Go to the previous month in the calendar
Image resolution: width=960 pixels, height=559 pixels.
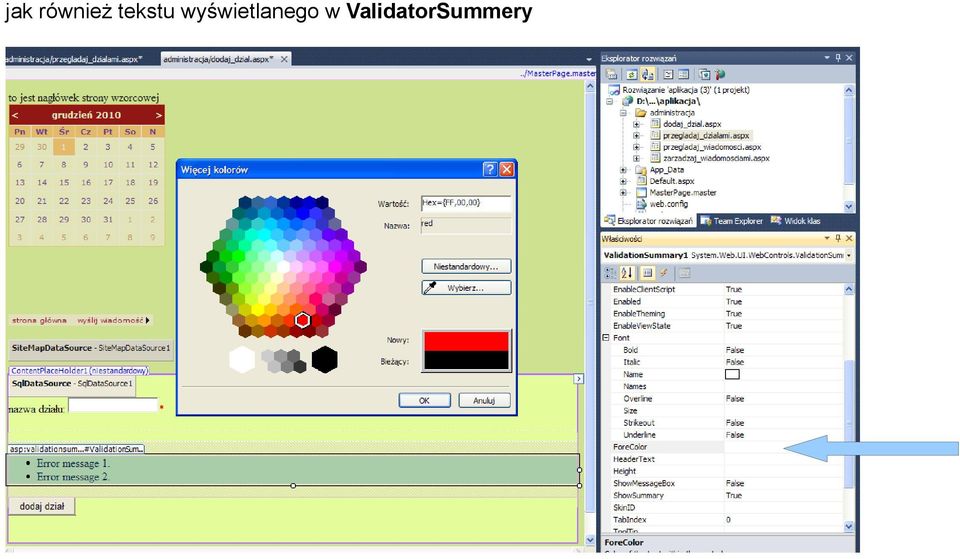click(15, 115)
